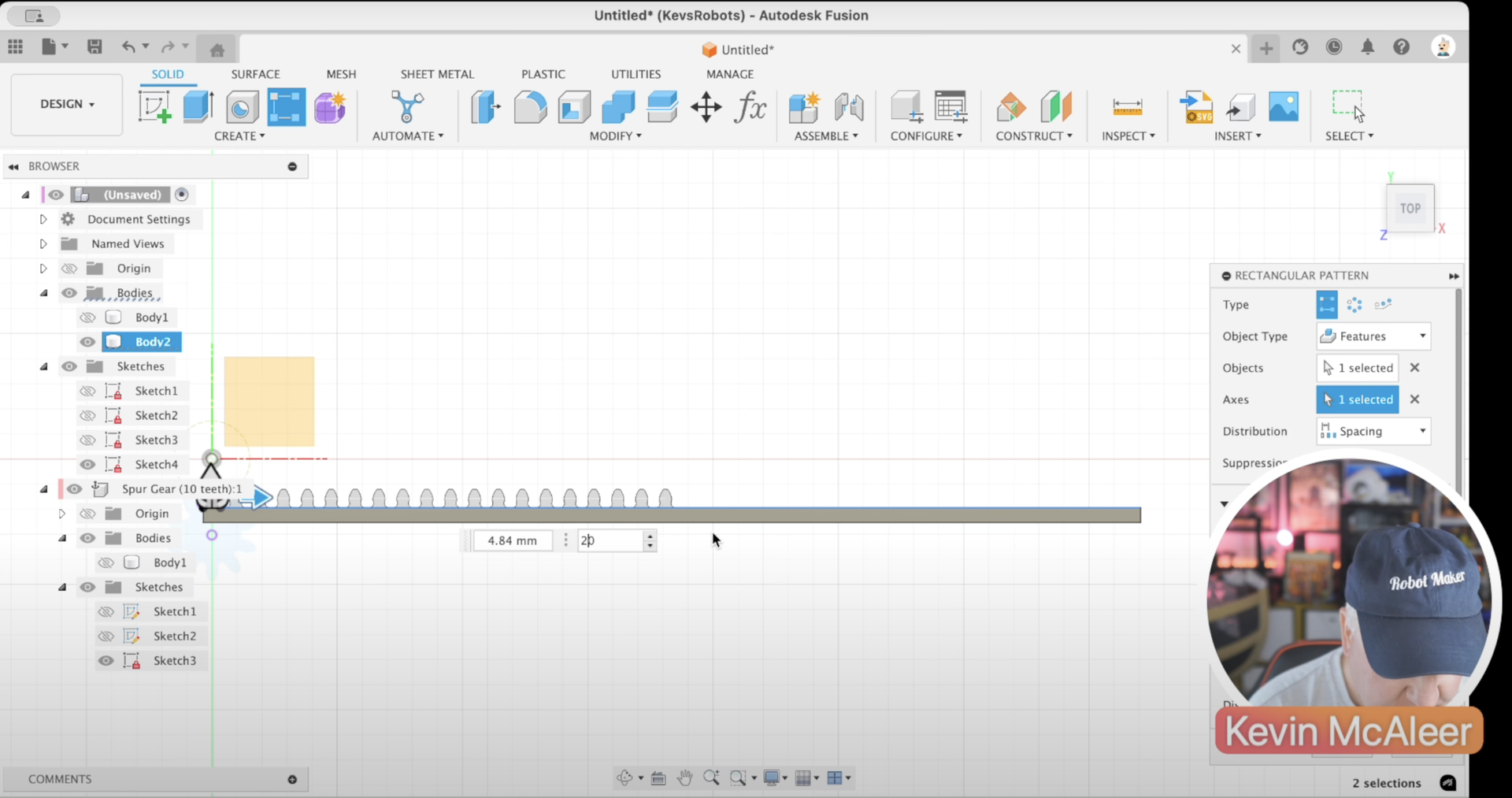Click the 4.84 mm distance field
The width and height of the screenshot is (1512, 798).
point(513,540)
